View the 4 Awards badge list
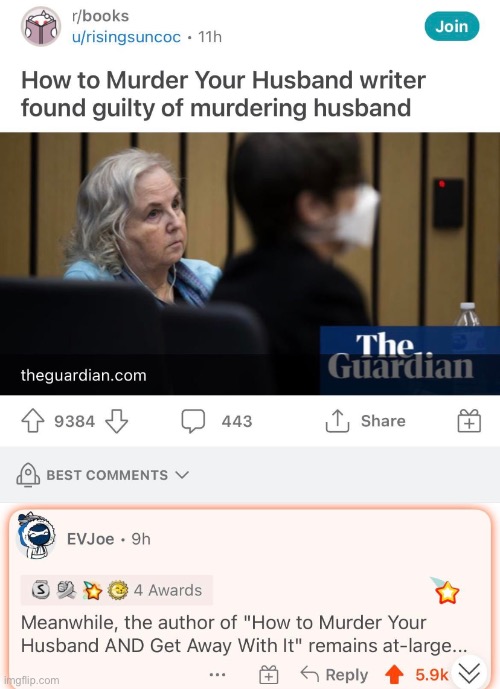Screen dimensions: 500x689 pos(117,590)
